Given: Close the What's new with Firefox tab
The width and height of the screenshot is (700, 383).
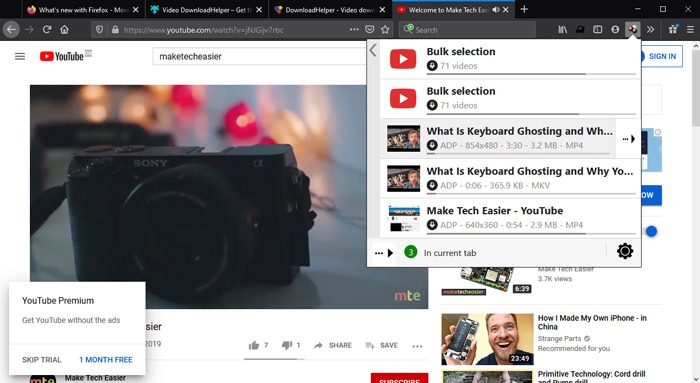Looking at the screenshot, I should pos(136,9).
